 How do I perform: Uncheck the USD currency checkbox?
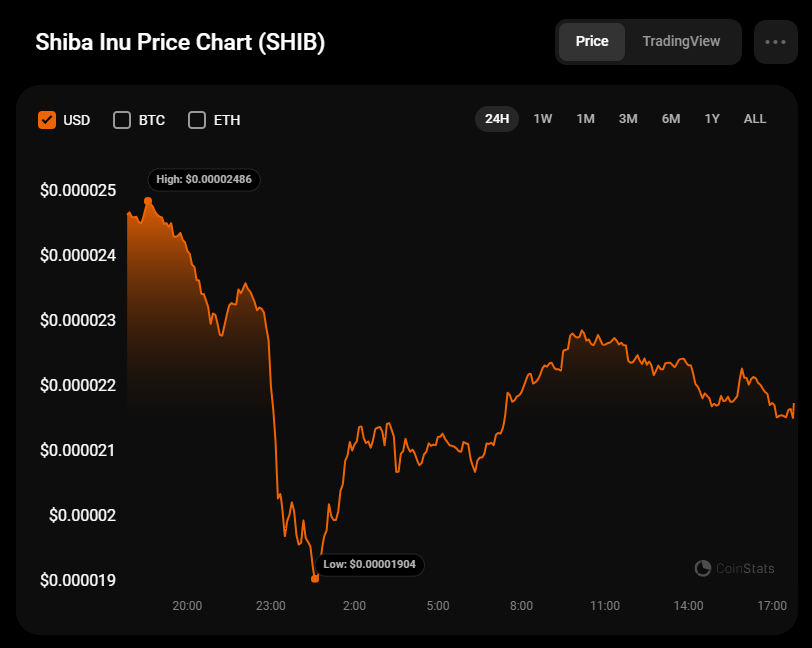click(x=46, y=120)
